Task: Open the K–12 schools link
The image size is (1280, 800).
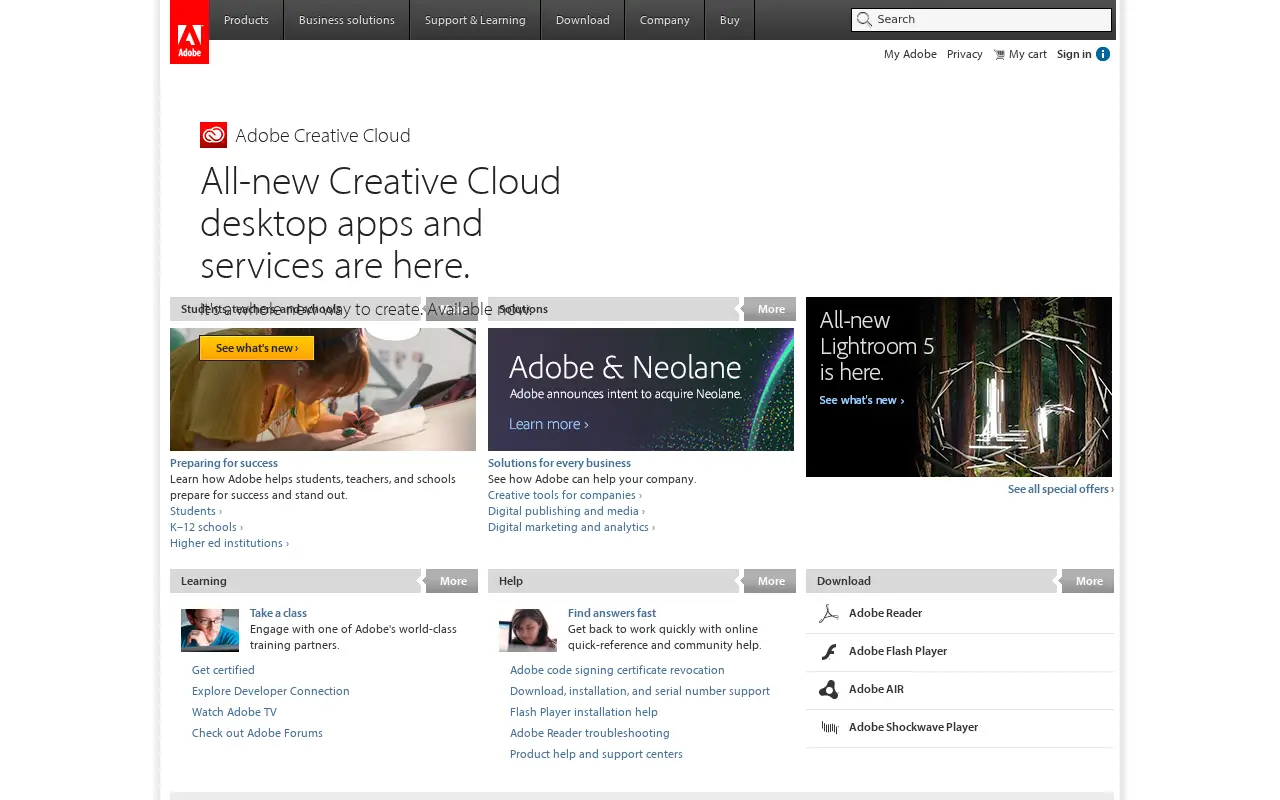Action: [206, 527]
